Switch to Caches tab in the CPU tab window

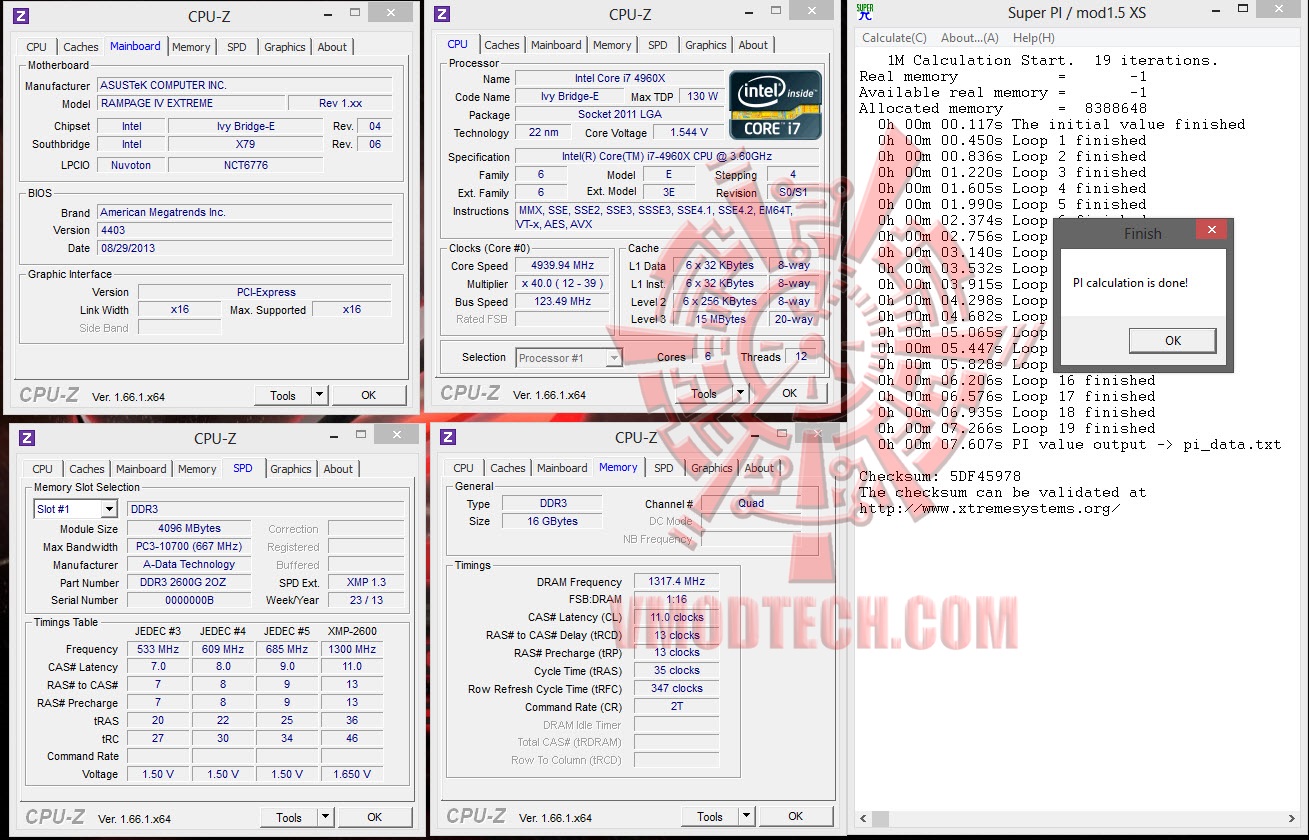click(x=502, y=45)
